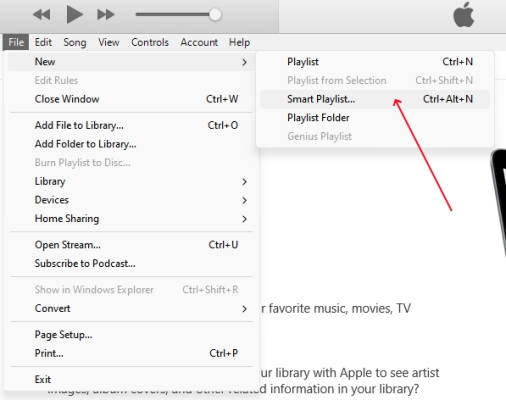Expand the Convert submenu
This screenshot has height=400, width=506.
(131, 308)
